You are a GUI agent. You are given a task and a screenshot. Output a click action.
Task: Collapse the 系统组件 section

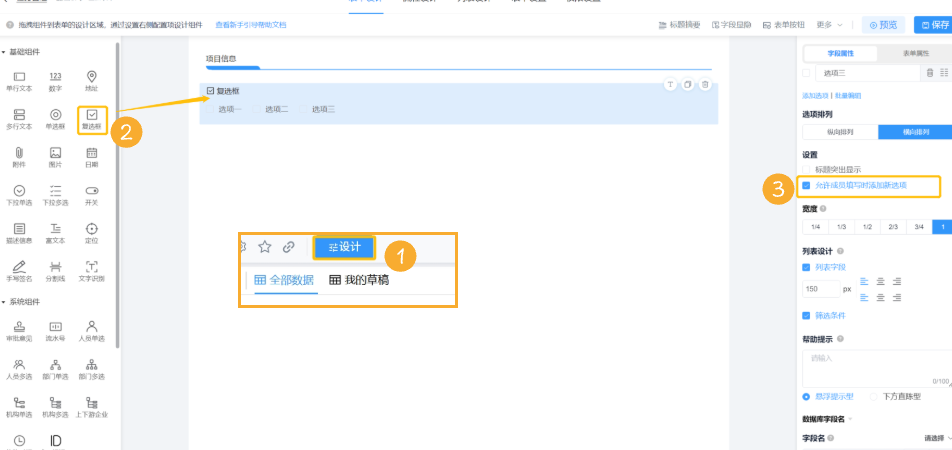click(4, 302)
